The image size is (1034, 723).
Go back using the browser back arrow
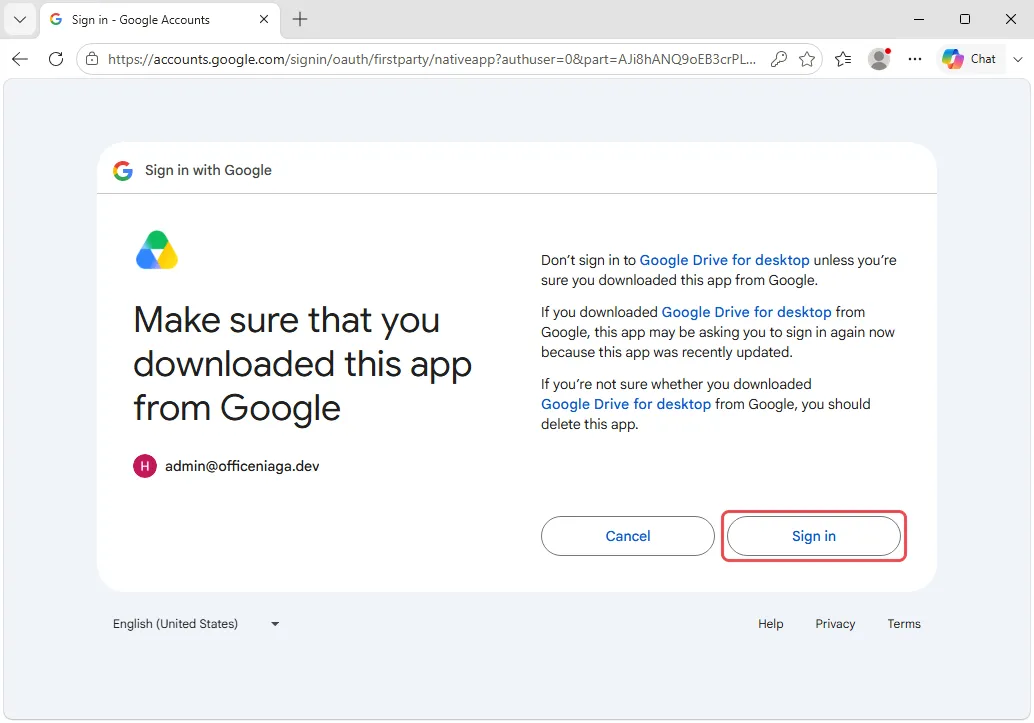pos(20,59)
